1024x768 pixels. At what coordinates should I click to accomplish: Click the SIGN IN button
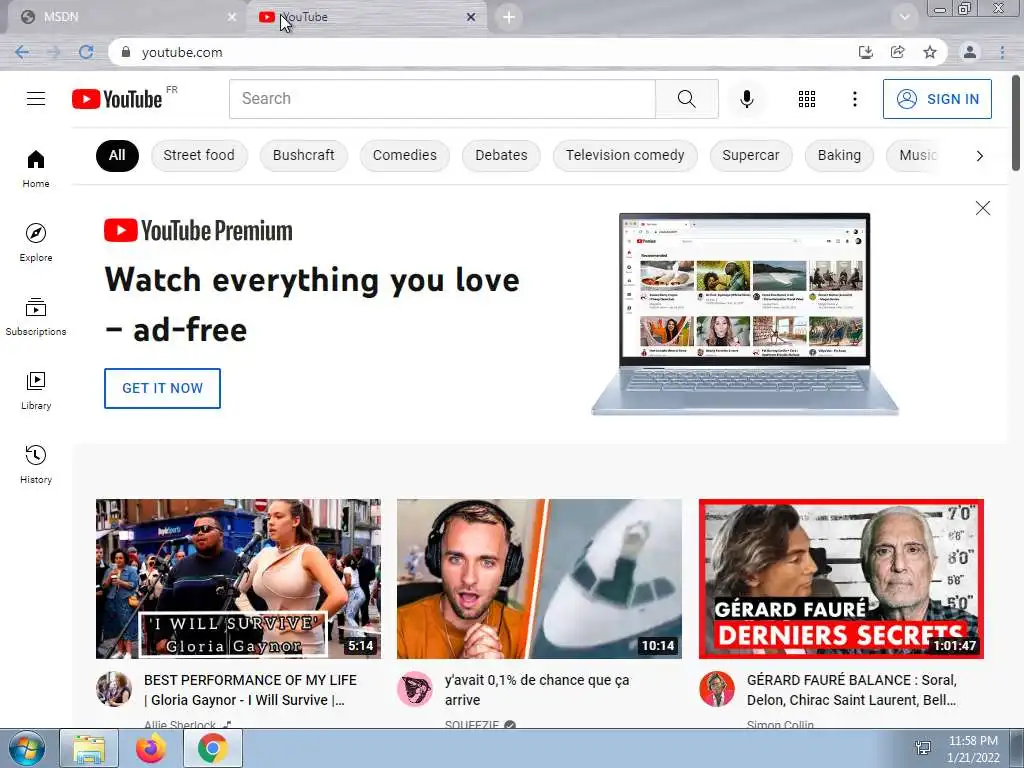(x=937, y=99)
